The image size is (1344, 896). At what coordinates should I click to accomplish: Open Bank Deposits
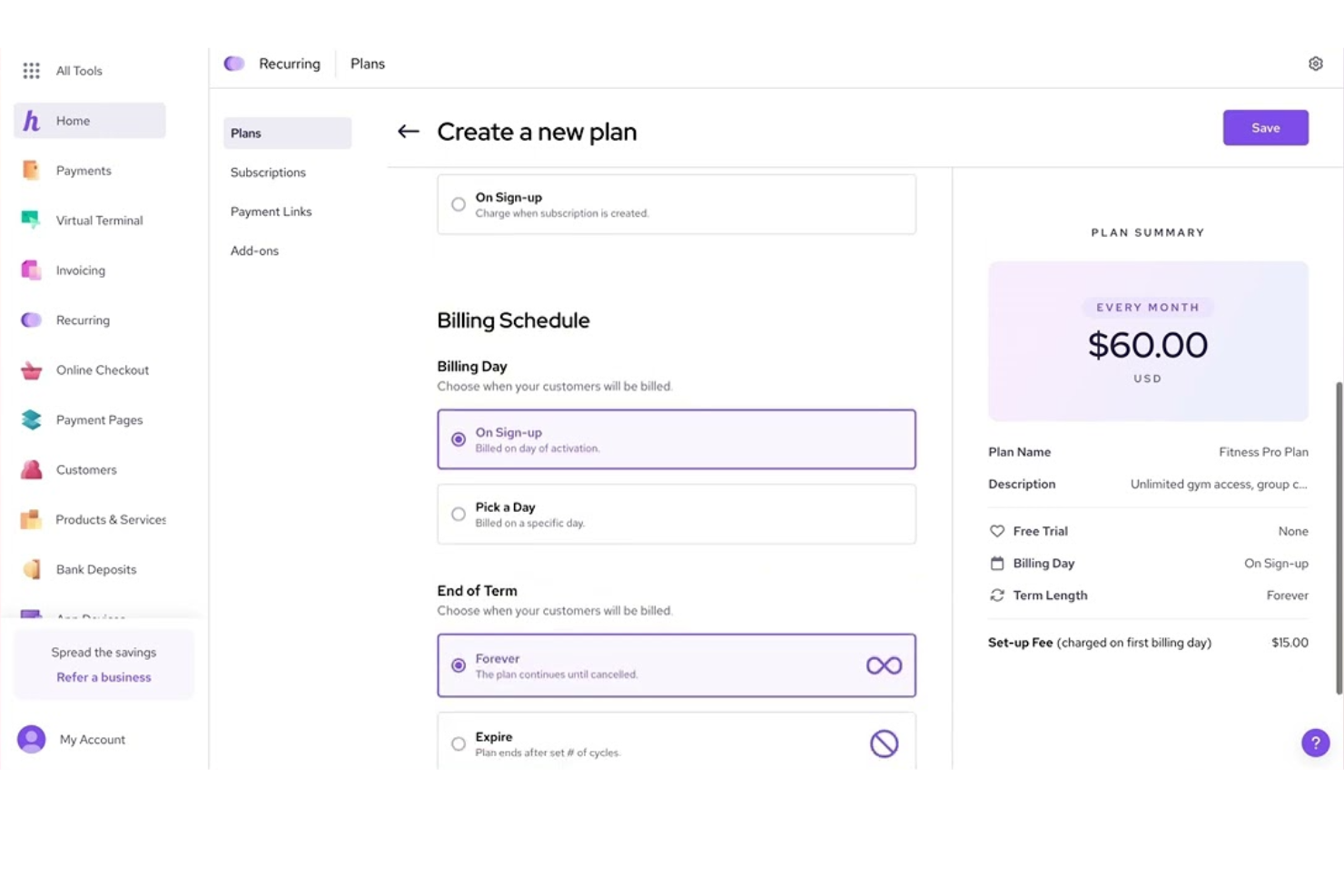click(96, 569)
